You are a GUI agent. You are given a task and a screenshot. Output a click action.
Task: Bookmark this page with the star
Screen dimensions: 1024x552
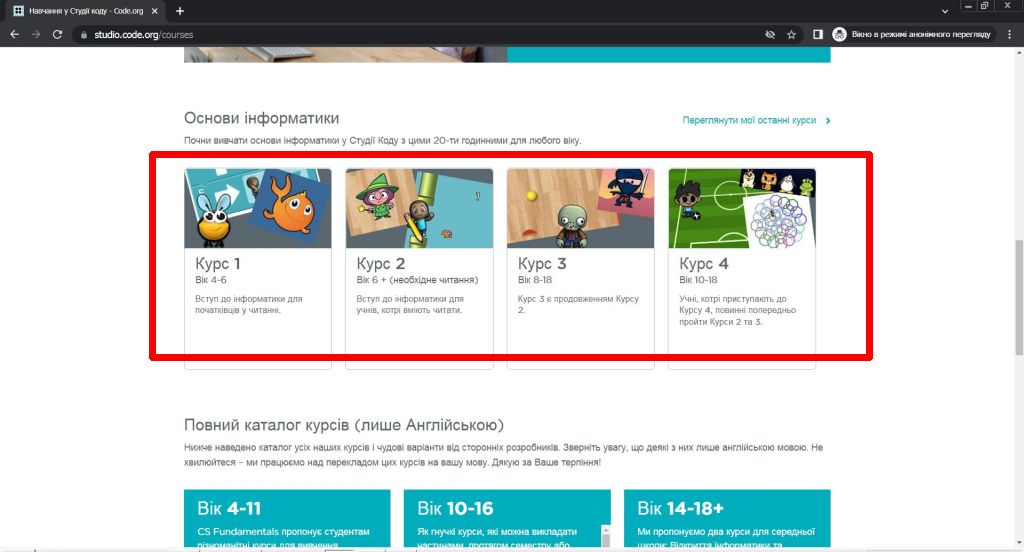(792, 35)
